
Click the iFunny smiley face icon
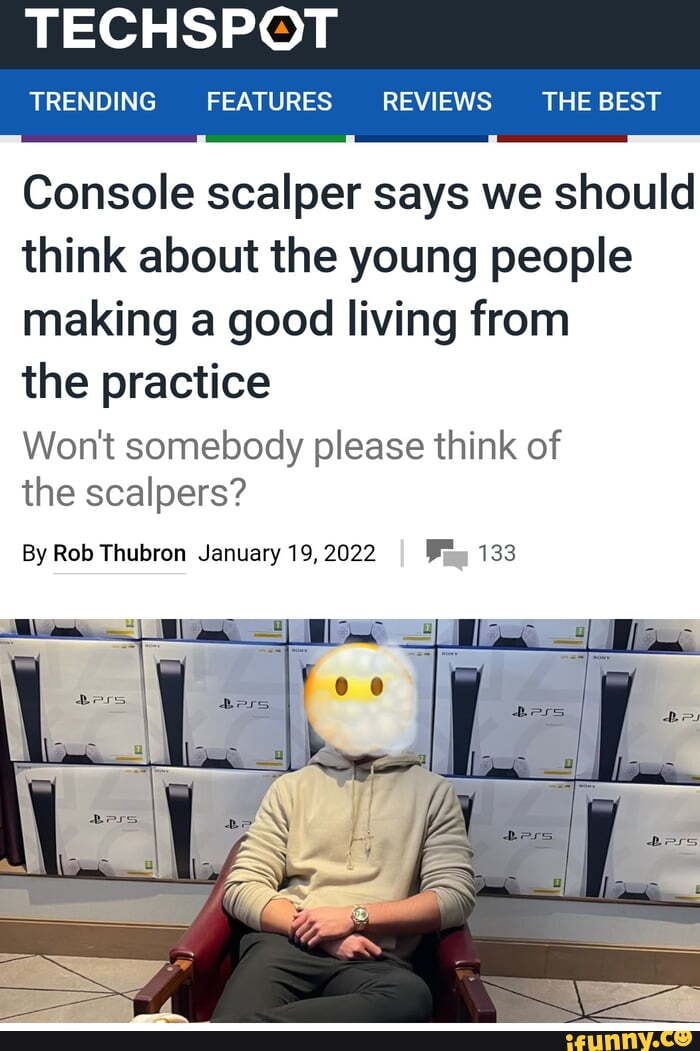[683, 1038]
